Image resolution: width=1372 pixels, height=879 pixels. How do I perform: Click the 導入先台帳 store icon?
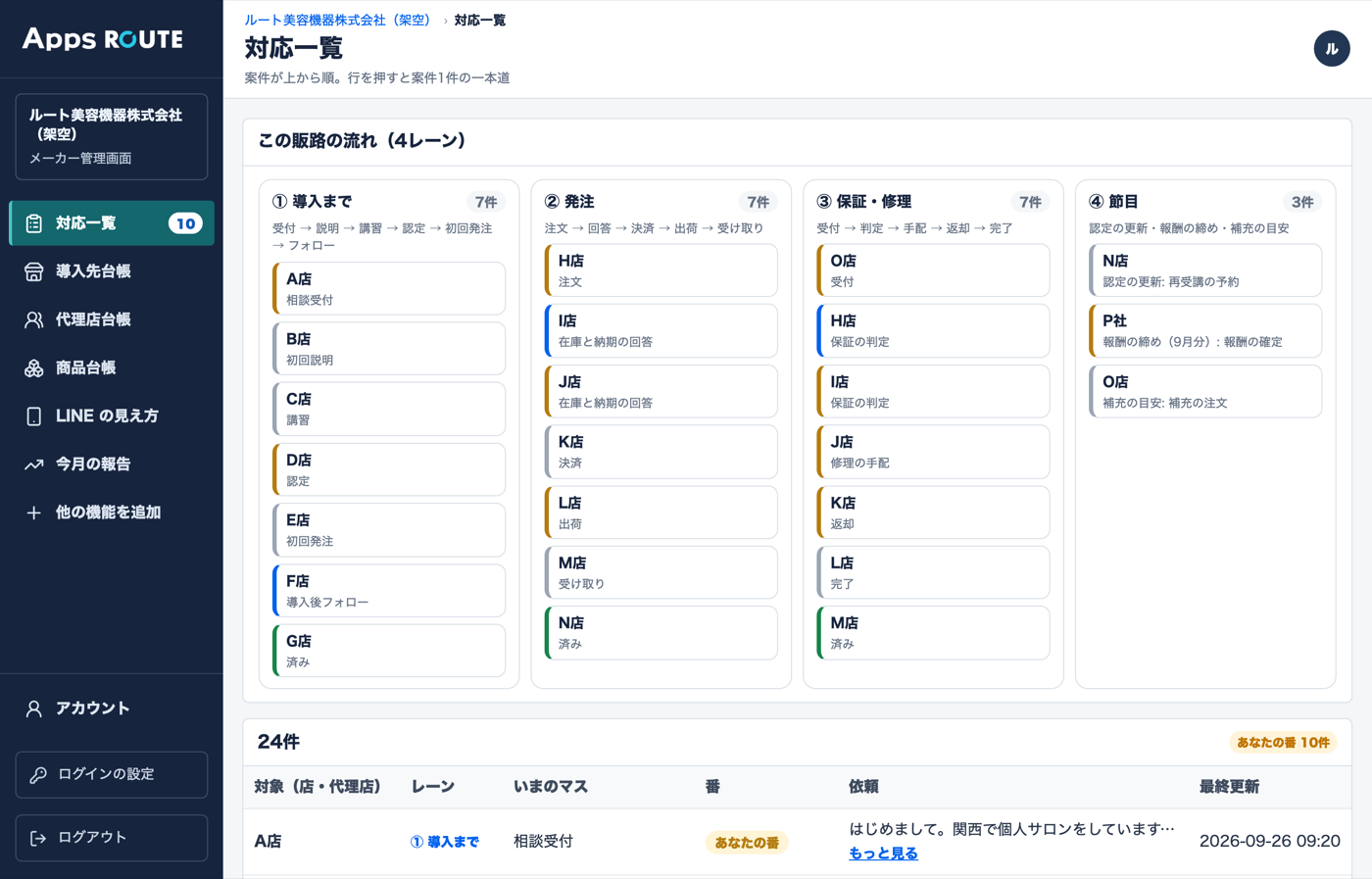34,271
